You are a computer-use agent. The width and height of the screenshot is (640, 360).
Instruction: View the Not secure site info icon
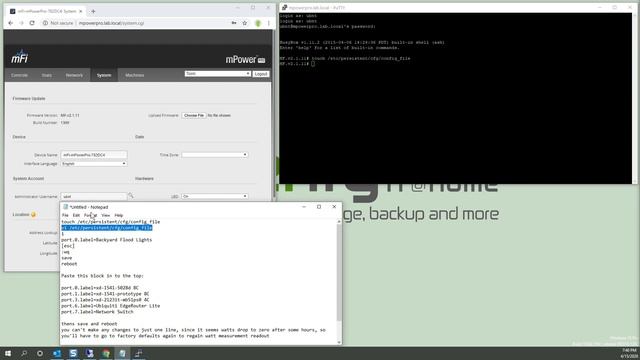(45, 23)
